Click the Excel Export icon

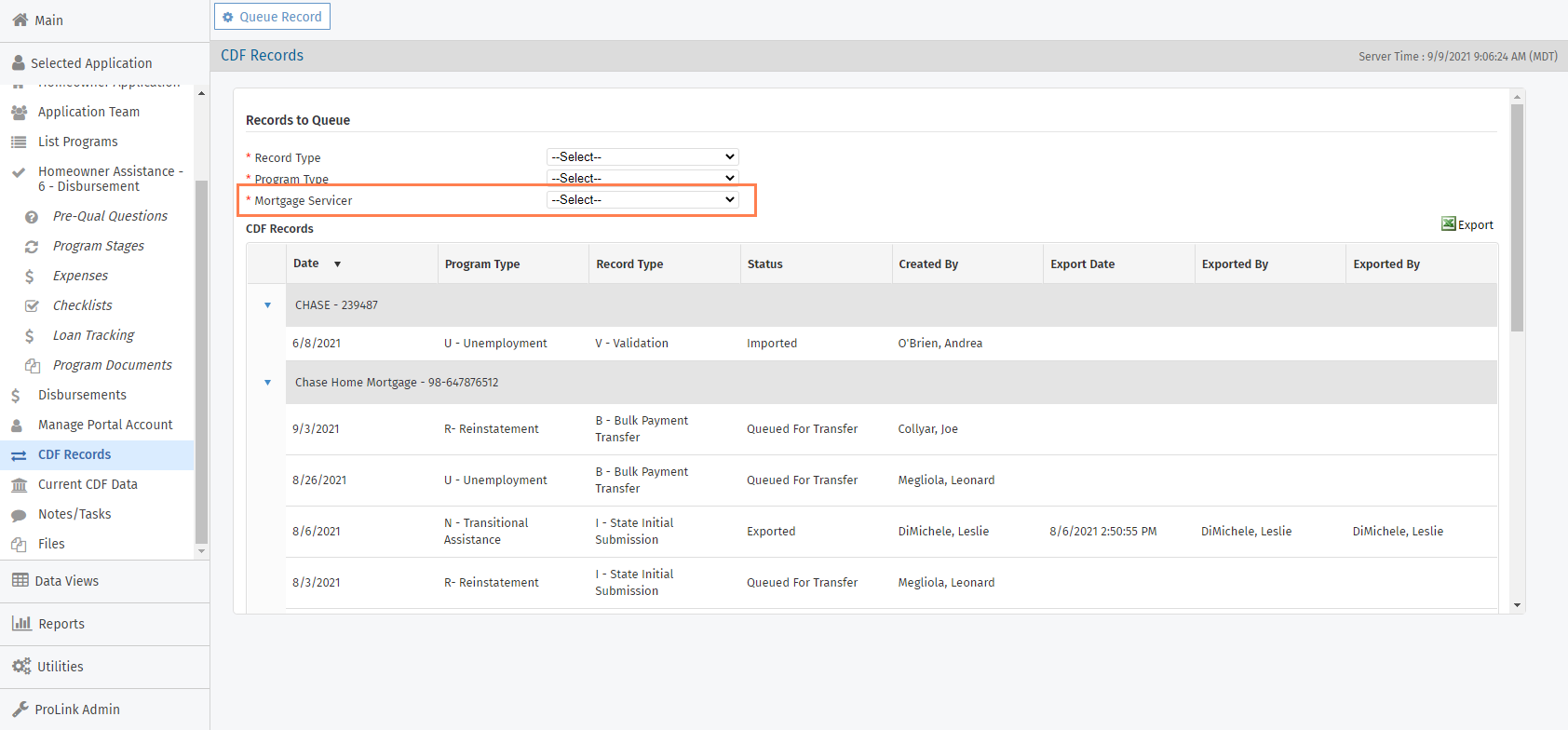[x=1448, y=224]
